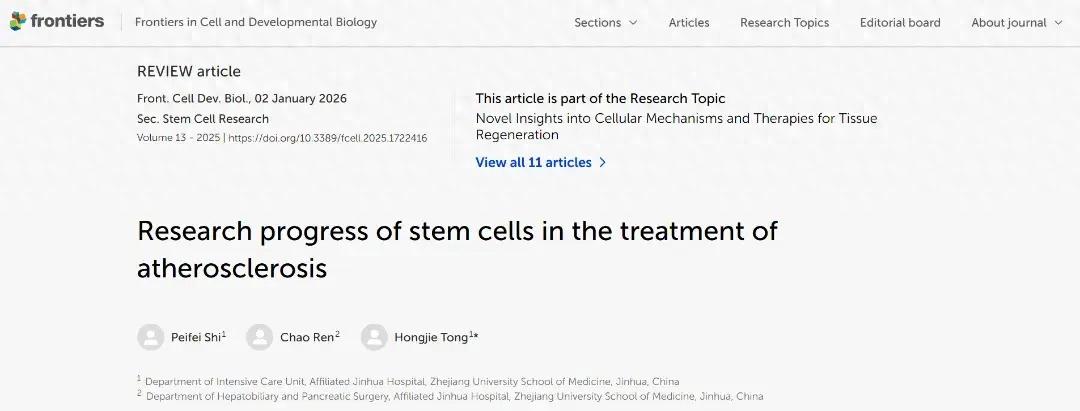Go to Research Topics
Image resolution: width=1080 pixels, height=411 pixels.
784,23
